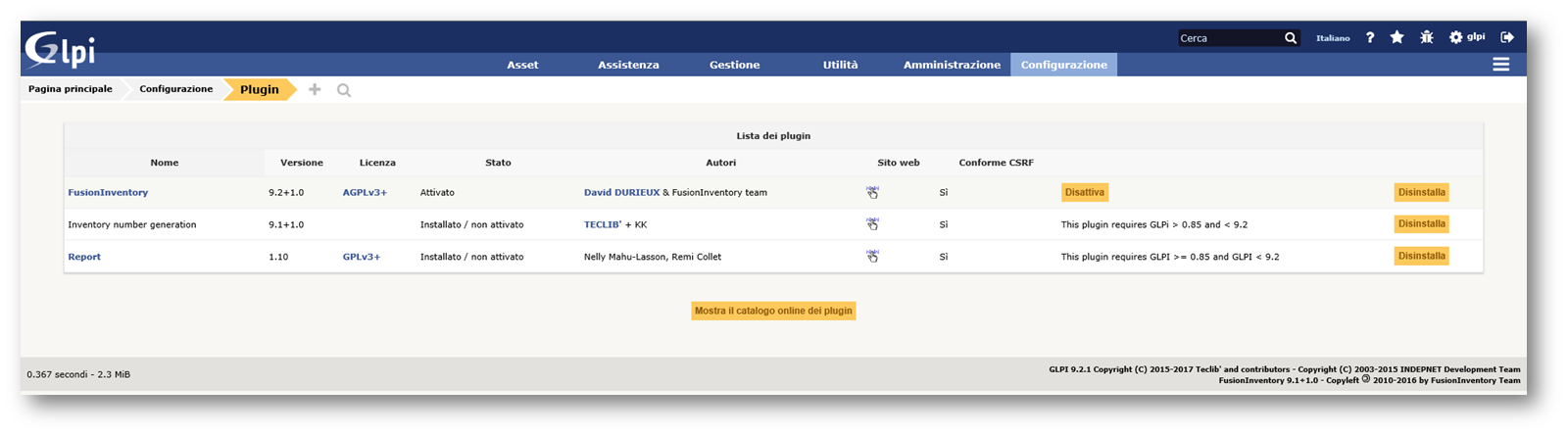
Task: Open David DURIEUX author link
Action: pyautogui.click(x=621, y=192)
